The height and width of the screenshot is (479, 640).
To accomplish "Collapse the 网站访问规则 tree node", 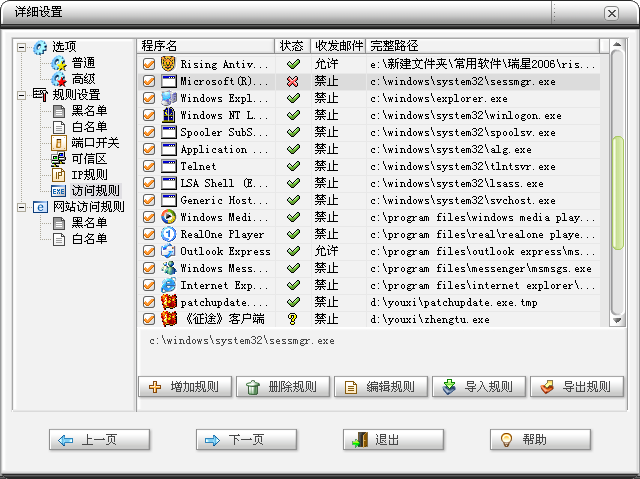I will (21, 208).
